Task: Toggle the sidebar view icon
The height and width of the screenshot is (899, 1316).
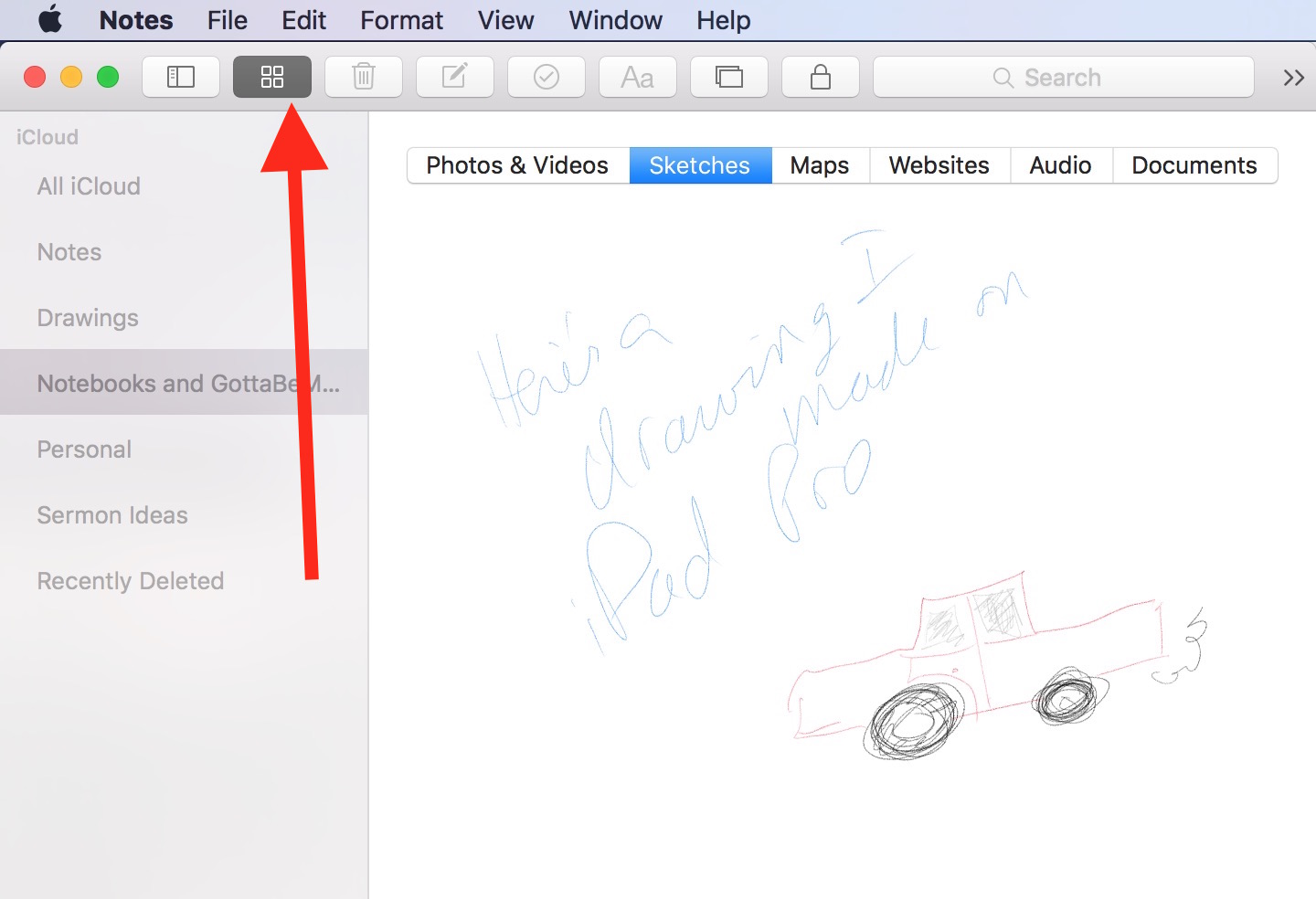Action: click(180, 77)
